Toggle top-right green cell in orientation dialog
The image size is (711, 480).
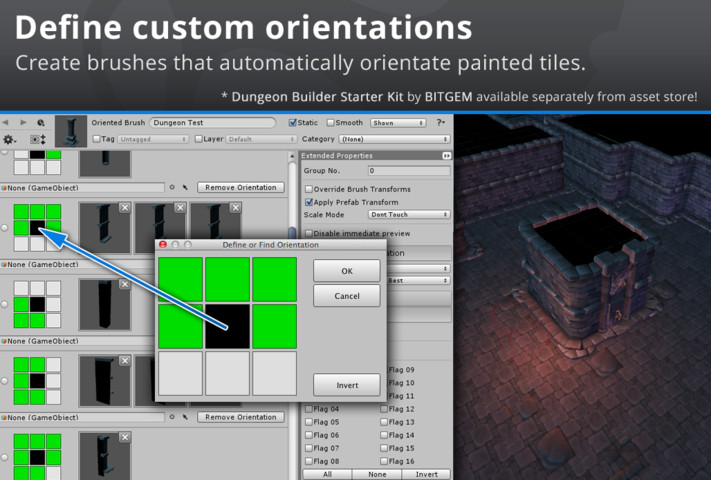click(275, 280)
